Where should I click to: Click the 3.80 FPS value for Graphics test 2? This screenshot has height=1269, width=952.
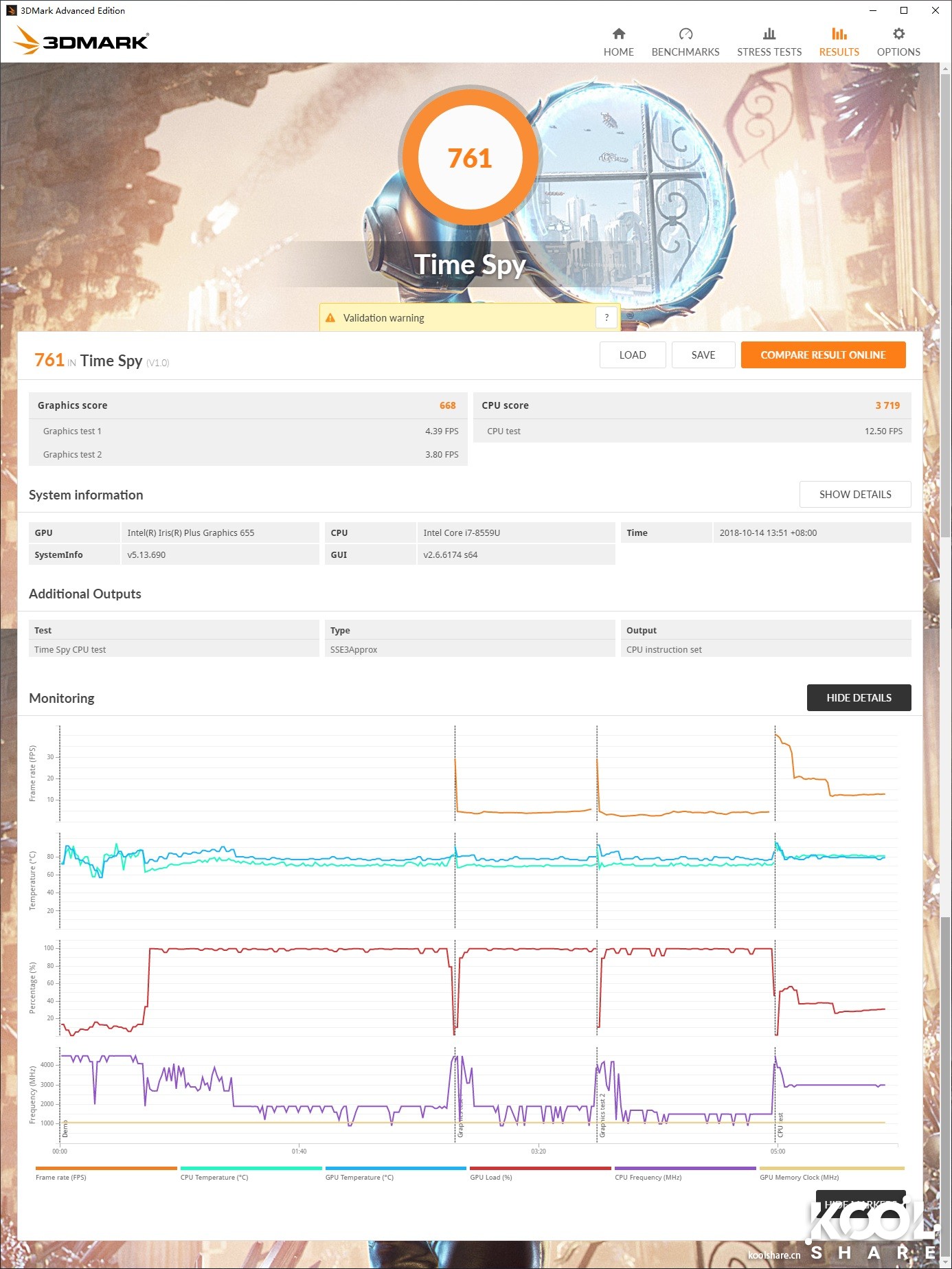tap(442, 455)
